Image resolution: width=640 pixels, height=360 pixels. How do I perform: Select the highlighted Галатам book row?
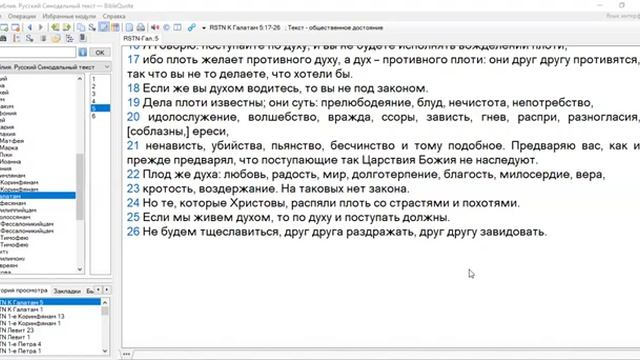click(x=38, y=196)
